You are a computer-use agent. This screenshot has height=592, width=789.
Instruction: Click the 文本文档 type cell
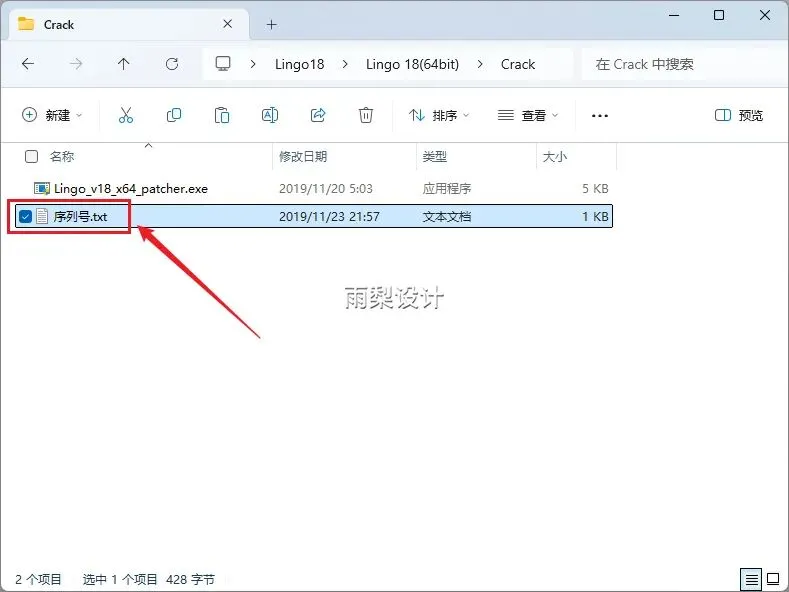coord(447,216)
